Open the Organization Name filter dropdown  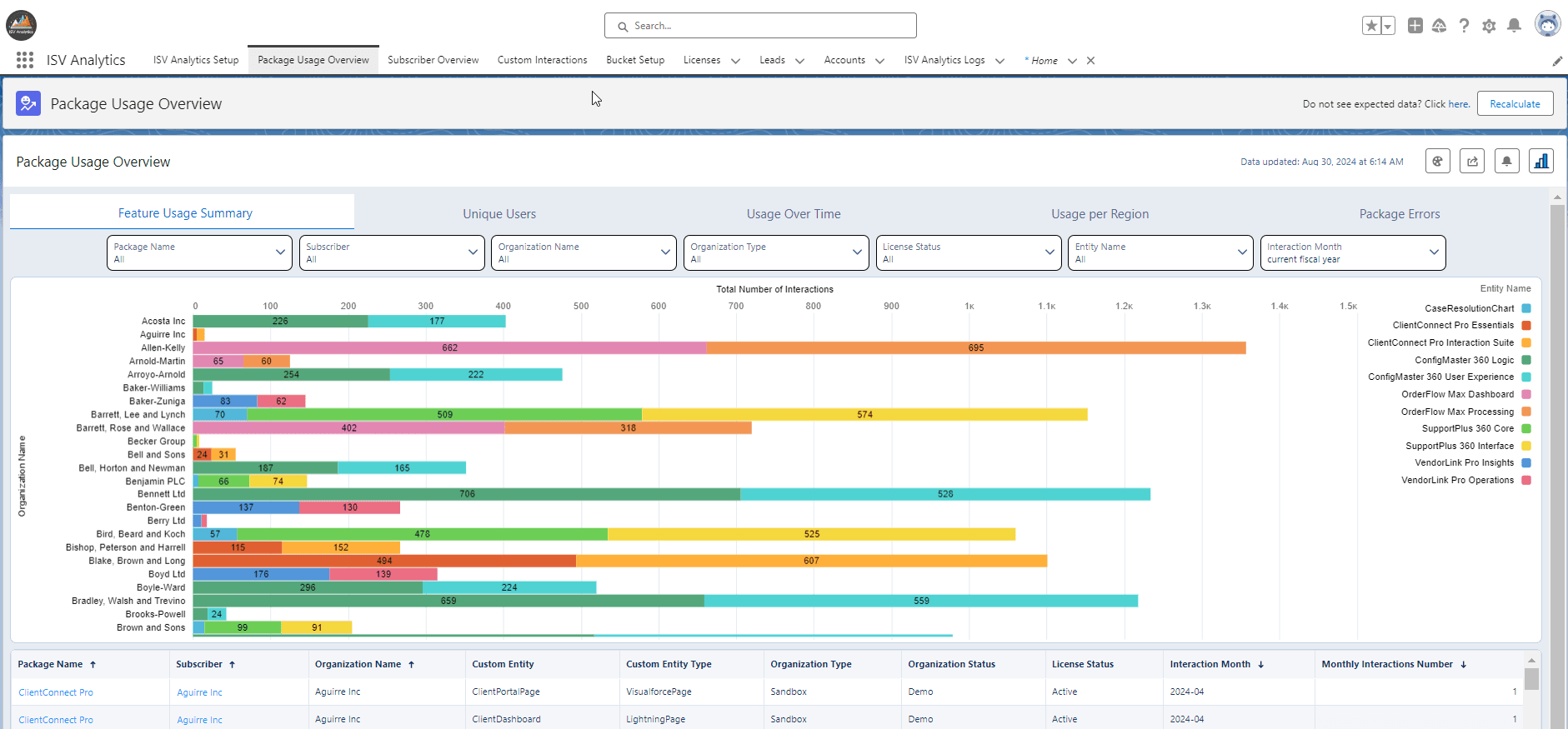(584, 252)
